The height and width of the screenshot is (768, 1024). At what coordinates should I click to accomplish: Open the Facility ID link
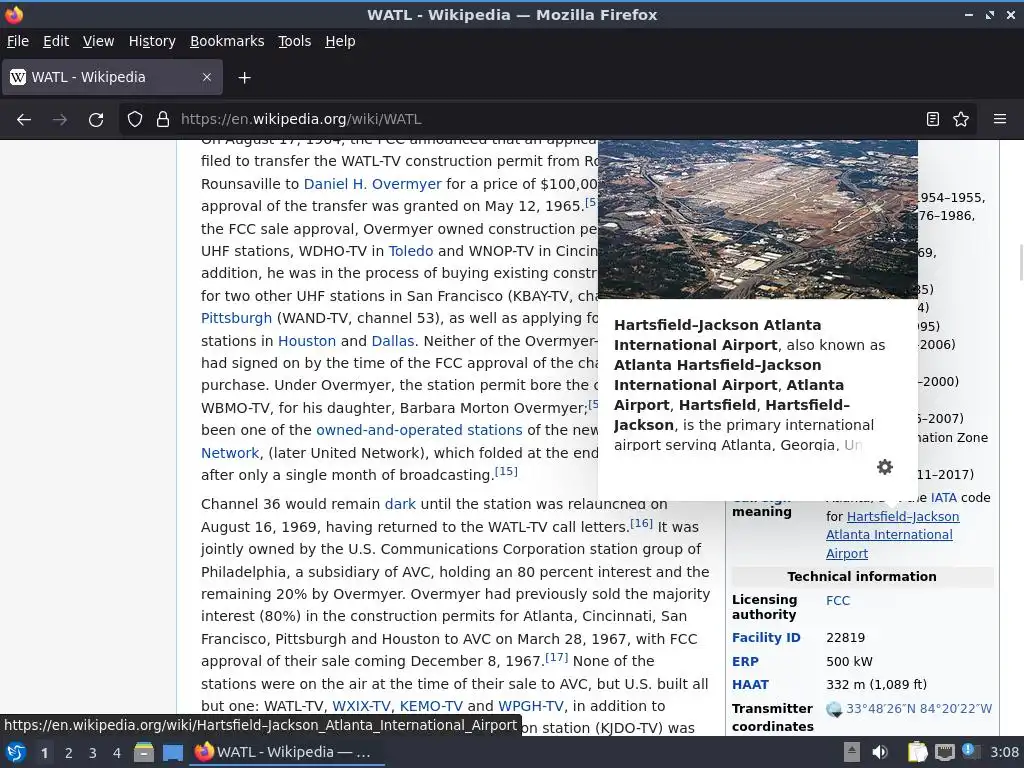tap(766, 638)
